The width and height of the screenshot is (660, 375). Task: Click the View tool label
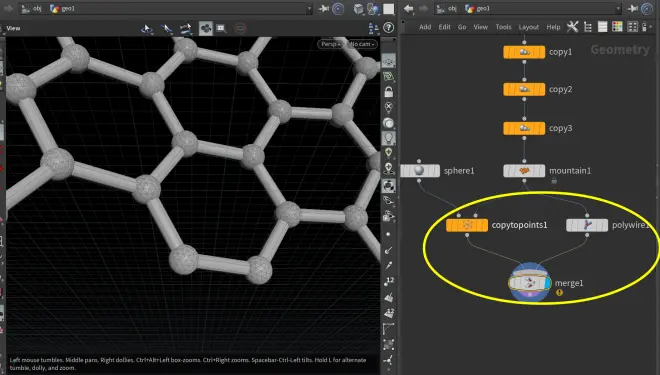point(13,28)
